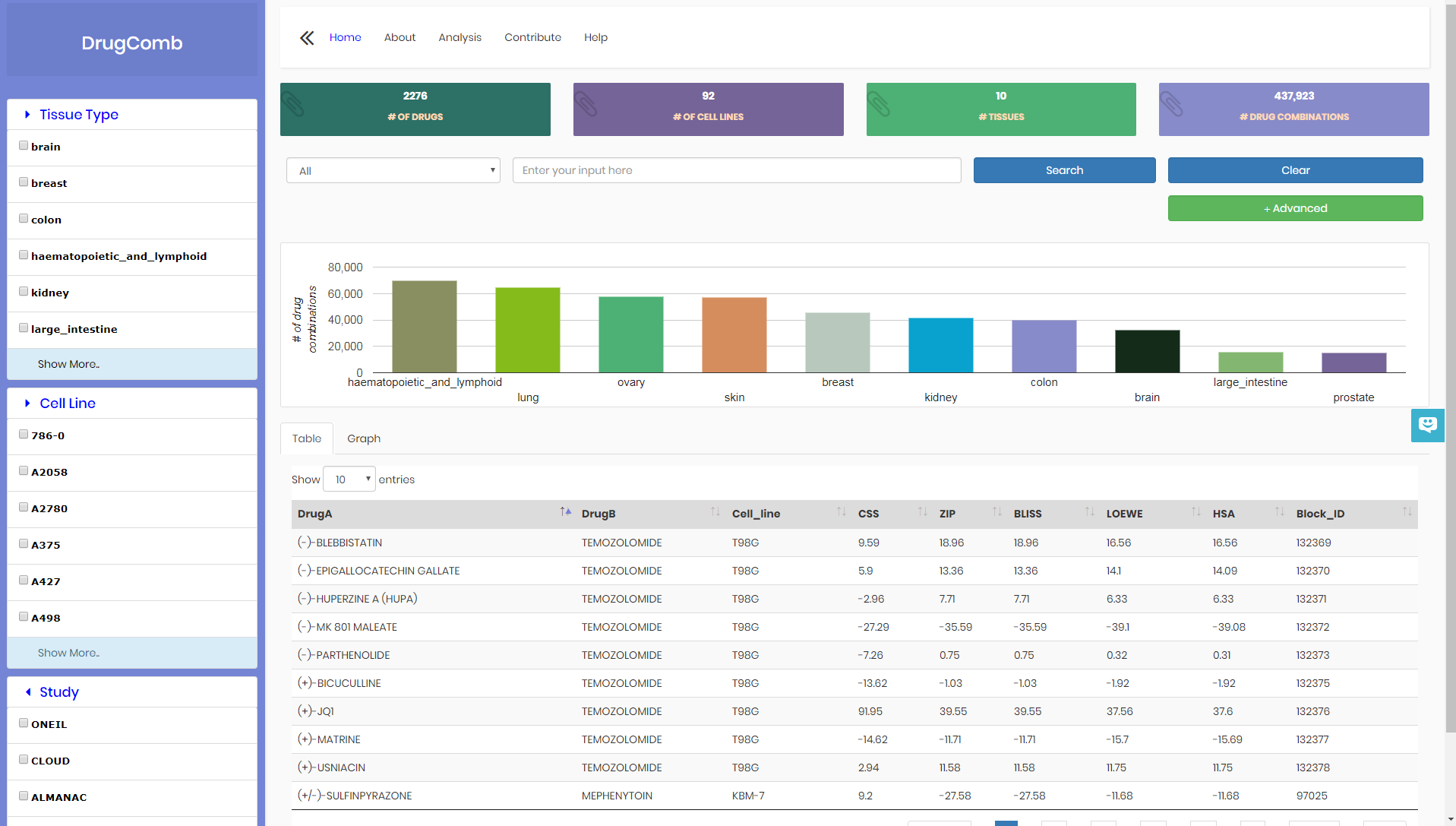
Task: Switch to the Graph tab
Action: coord(364,438)
